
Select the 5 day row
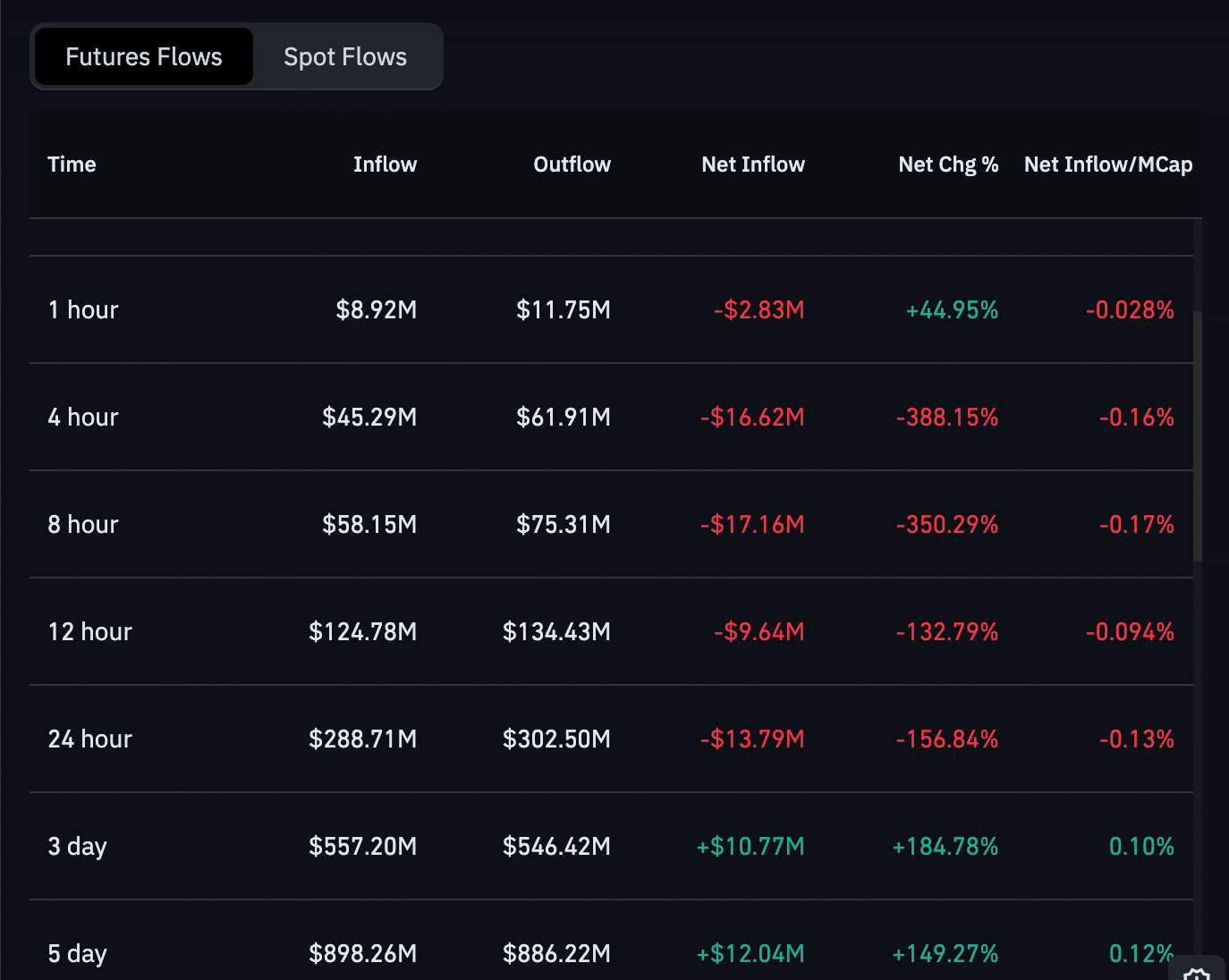pyautogui.click(x=77, y=953)
